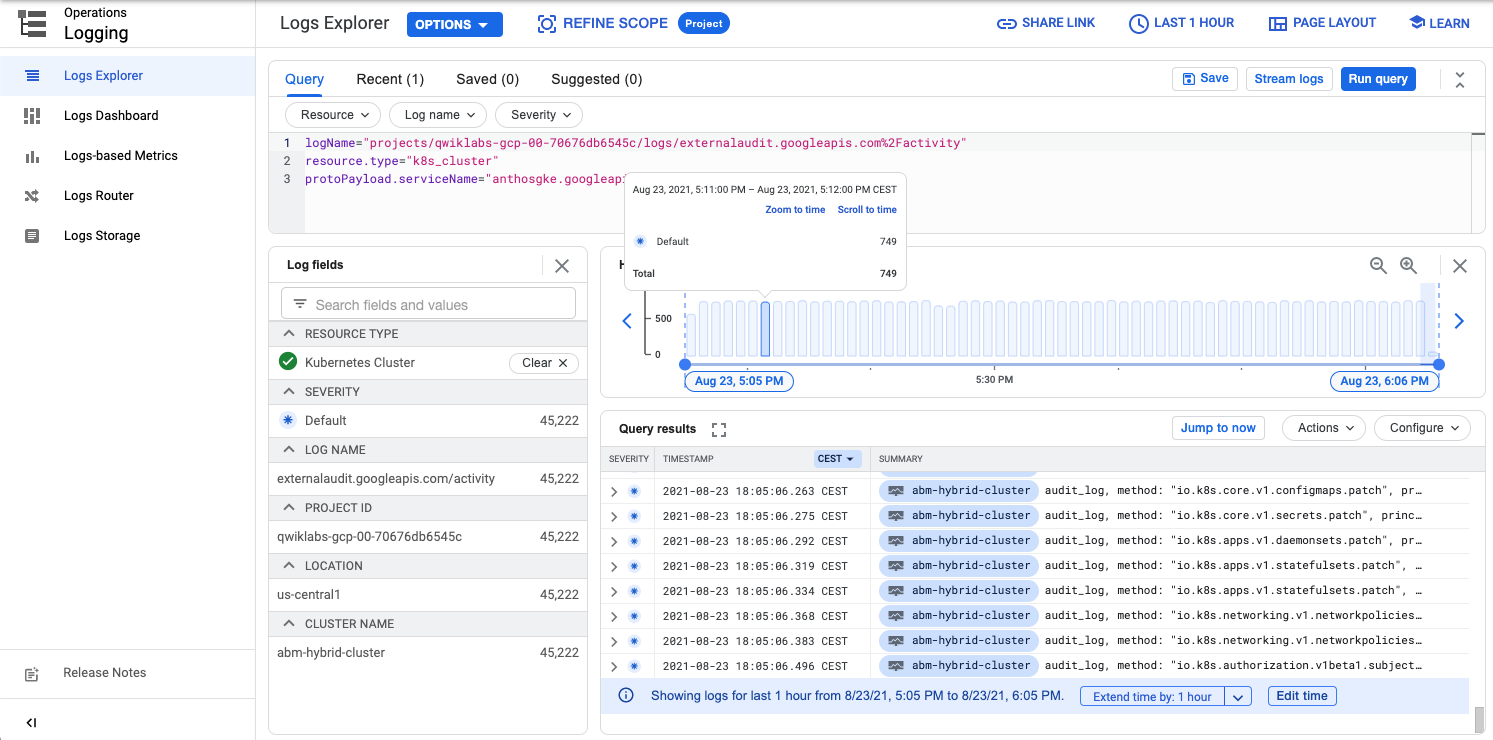Open the extend time duration dropdown arrow
Viewport: 1493px width, 740px height.
click(1238, 697)
